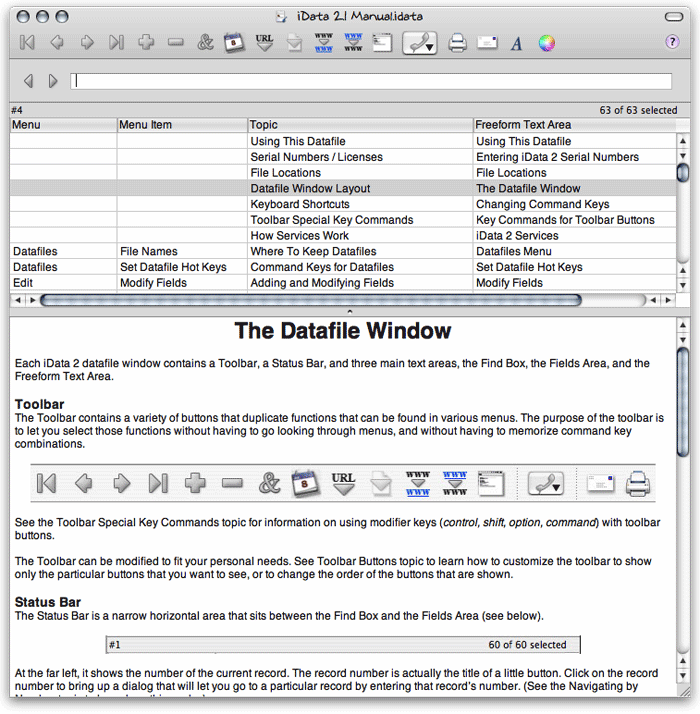700x714 pixels.
Task: Add new record with plus button
Action: coord(146,43)
